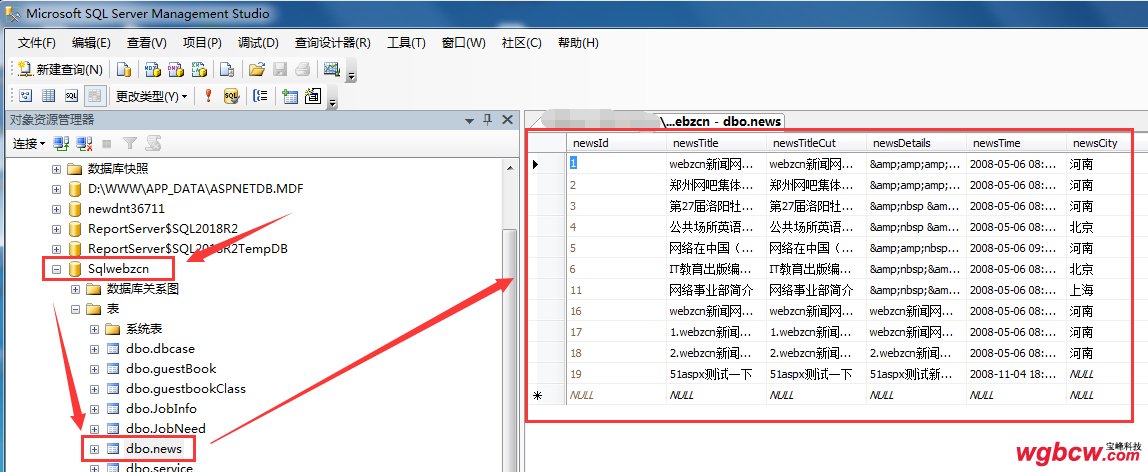Click the scroll icon right of the Filter funnel
The image size is (1148, 472).
click(152, 143)
